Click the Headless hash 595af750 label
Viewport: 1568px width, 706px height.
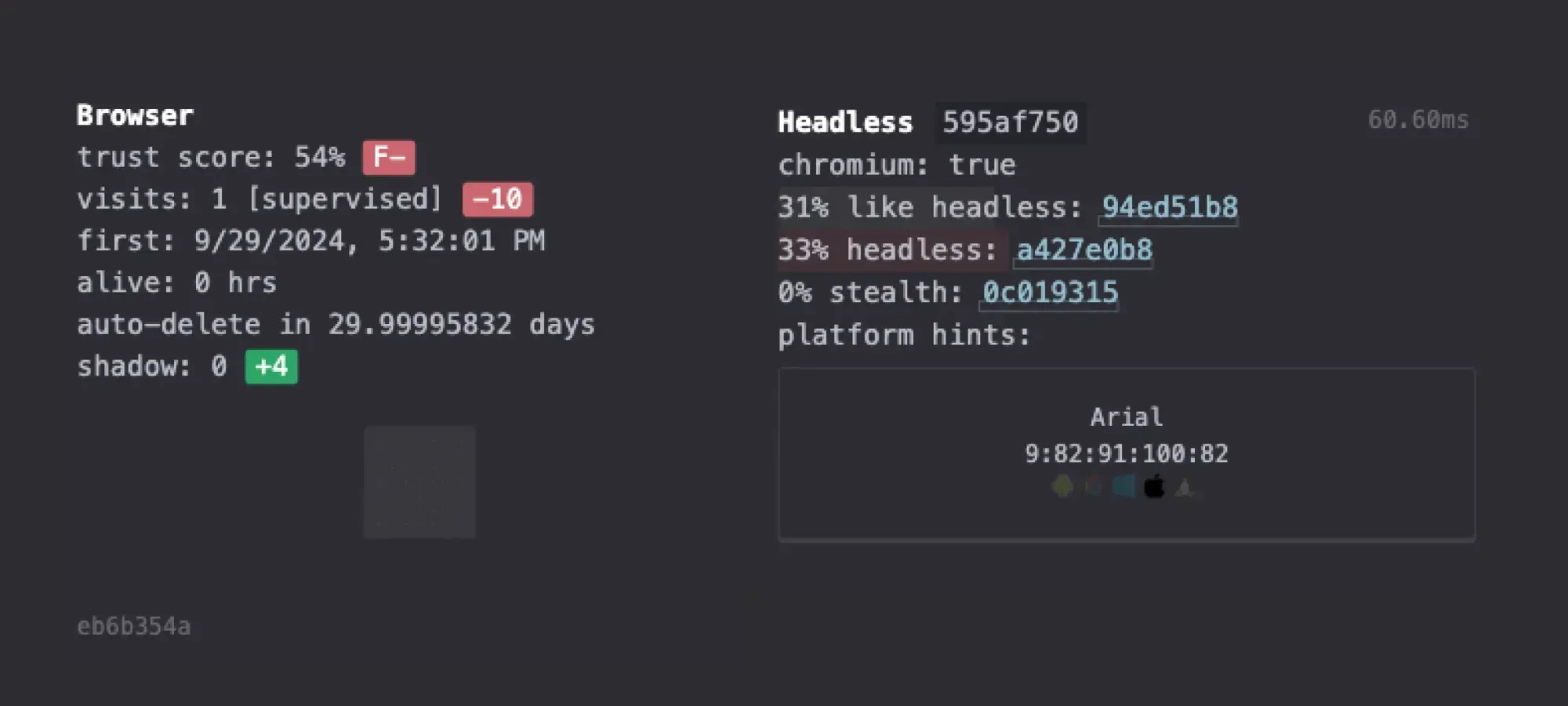[1010, 122]
